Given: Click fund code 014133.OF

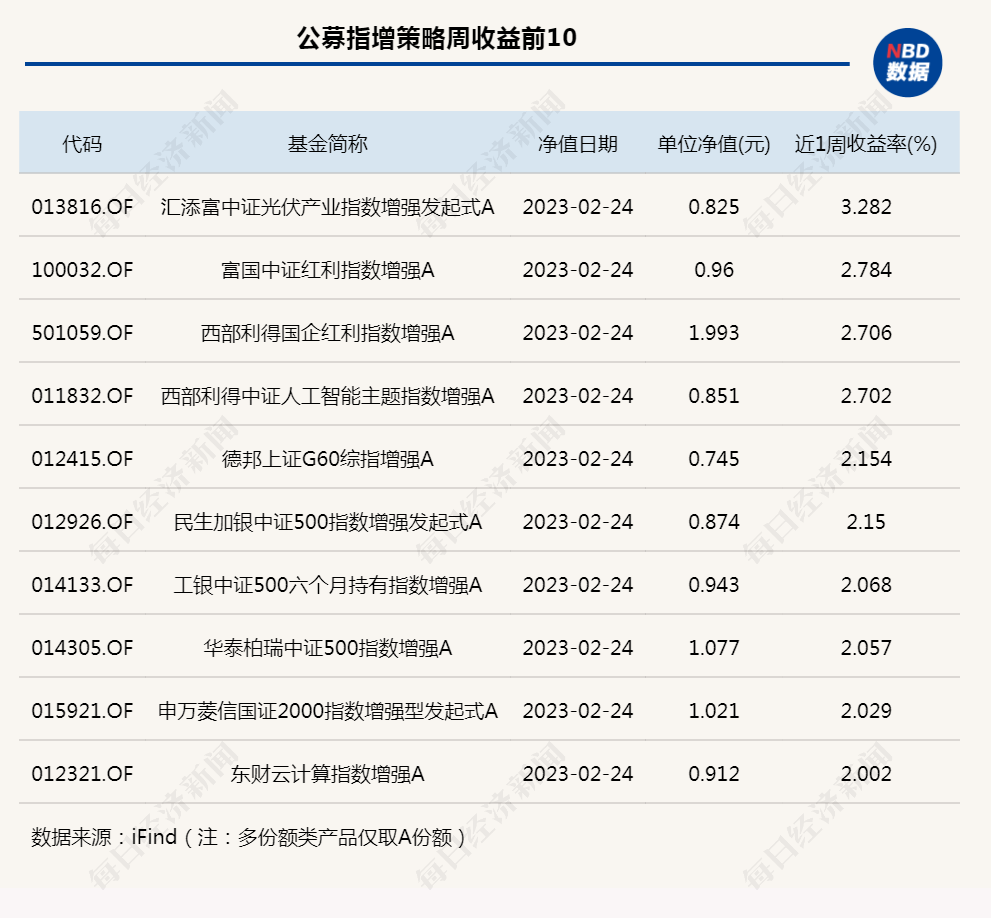Looking at the screenshot, I should pos(82,585).
